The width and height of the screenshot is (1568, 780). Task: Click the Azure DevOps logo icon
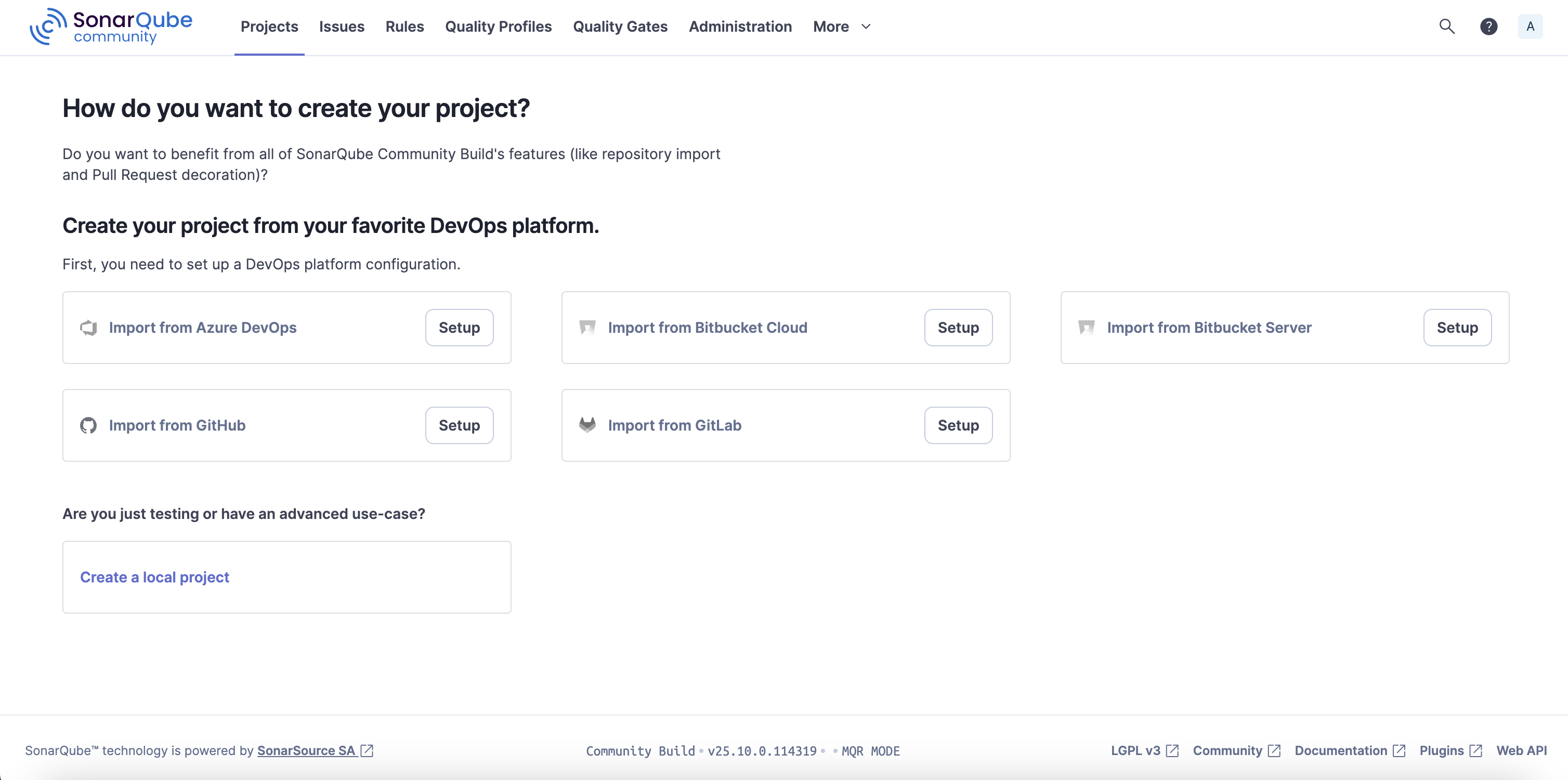click(x=89, y=328)
